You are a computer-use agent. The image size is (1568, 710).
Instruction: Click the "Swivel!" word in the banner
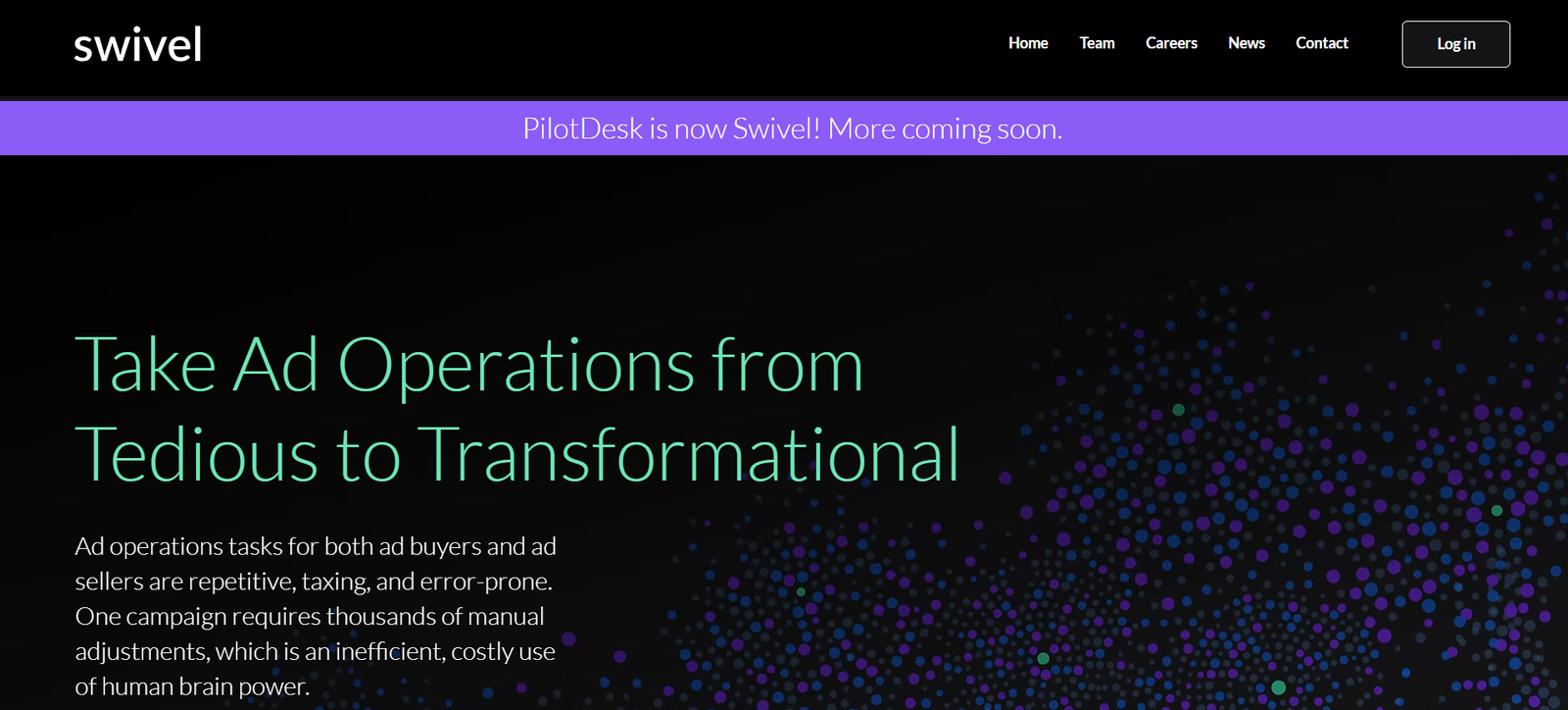coord(776,128)
